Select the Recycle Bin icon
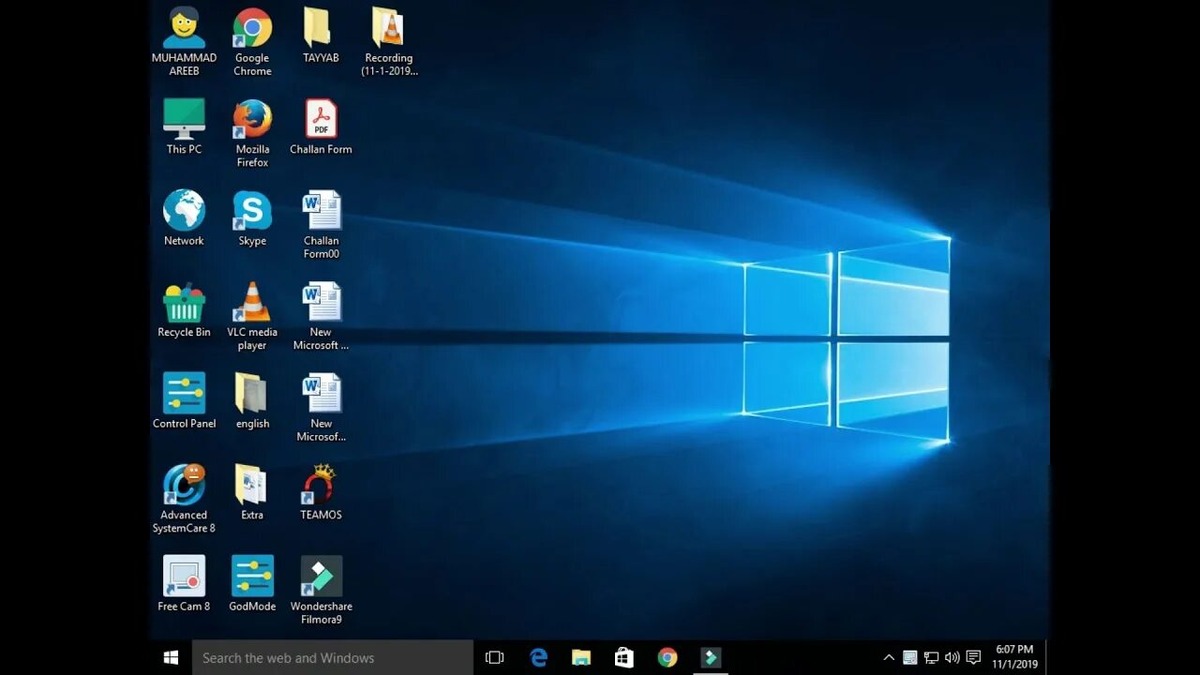This screenshot has height=675, width=1200. pyautogui.click(x=184, y=310)
